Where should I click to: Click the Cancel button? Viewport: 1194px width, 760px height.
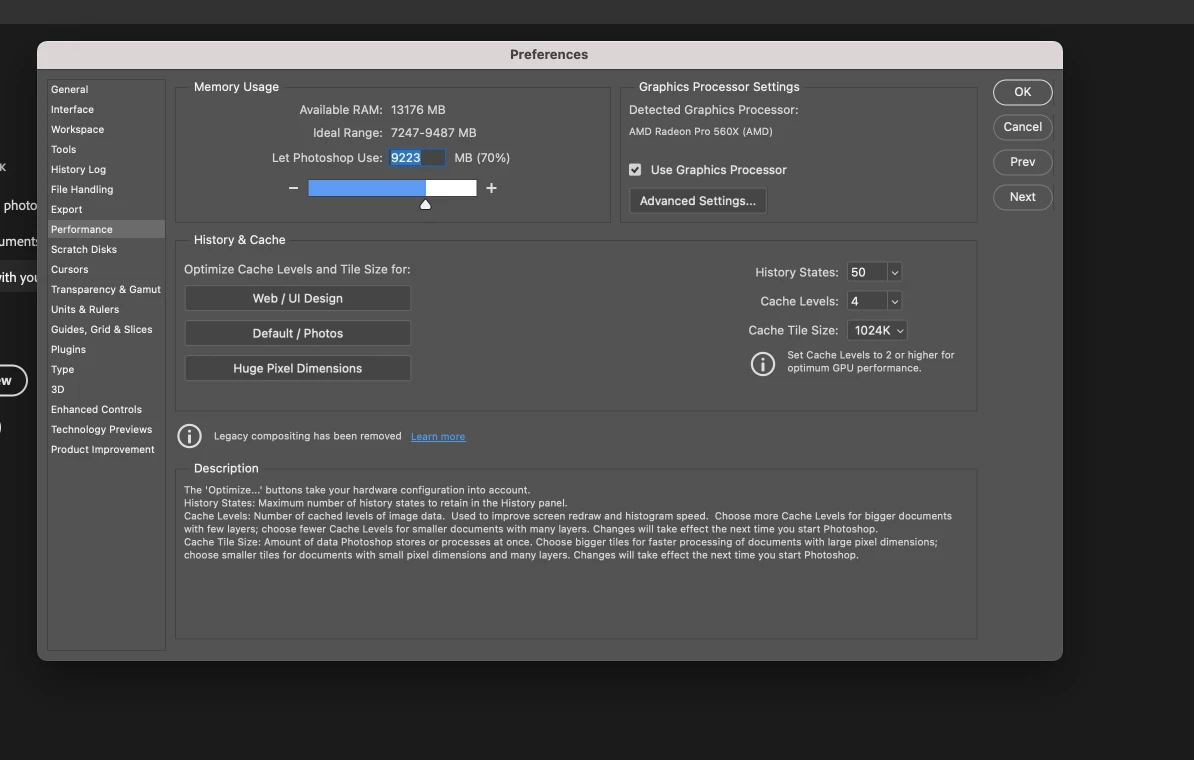pyautogui.click(x=1022, y=127)
